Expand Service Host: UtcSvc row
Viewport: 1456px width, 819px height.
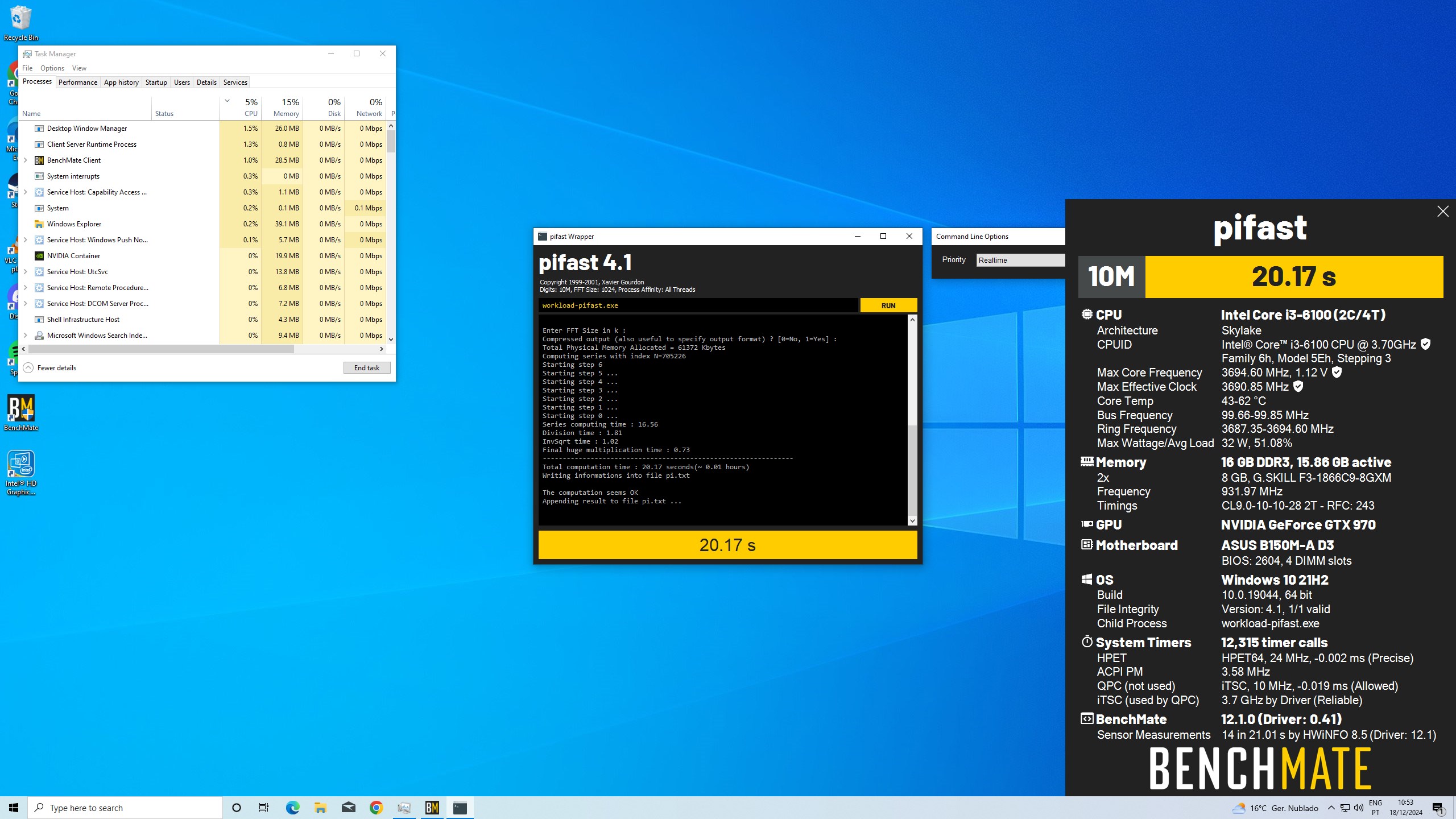pos(26,272)
